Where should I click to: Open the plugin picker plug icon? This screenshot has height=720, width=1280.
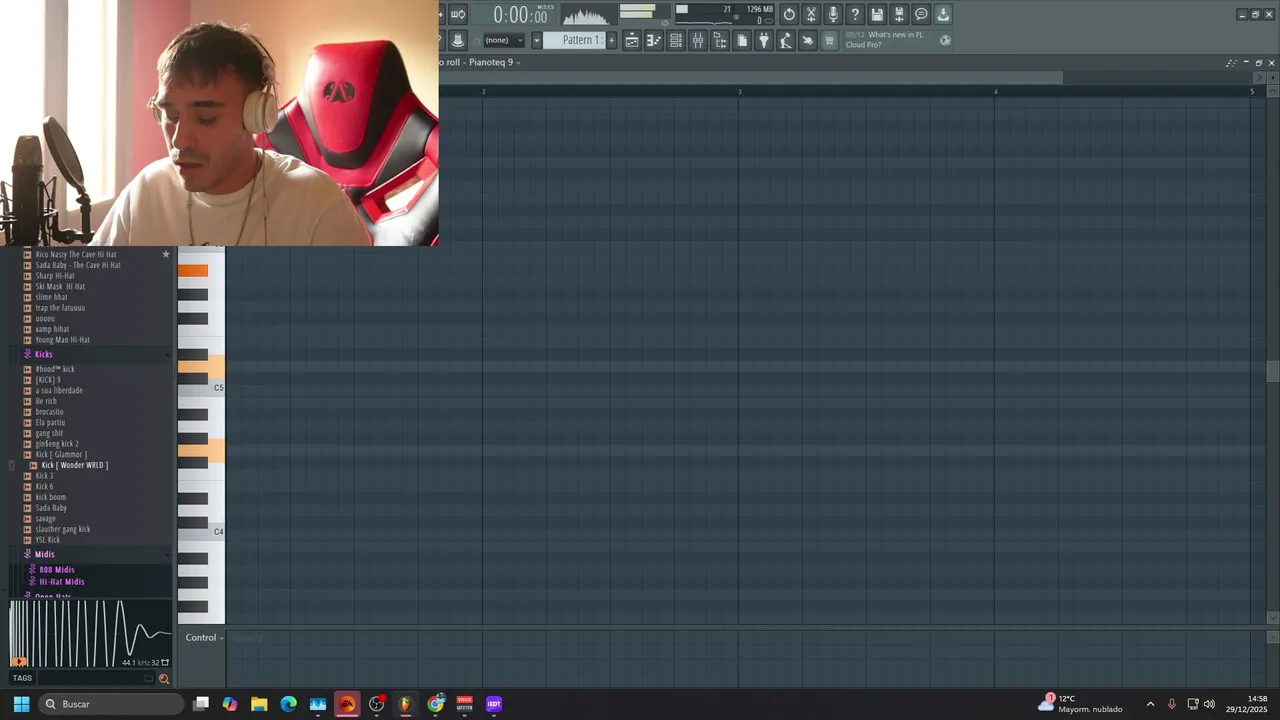click(764, 40)
